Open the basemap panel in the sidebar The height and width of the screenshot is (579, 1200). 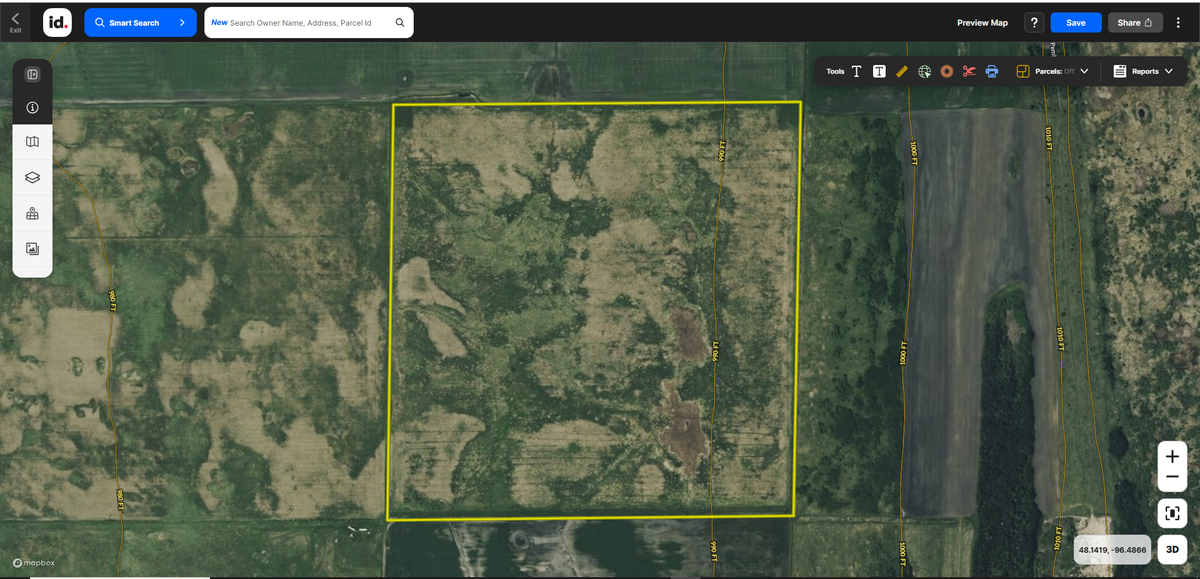coord(32,141)
